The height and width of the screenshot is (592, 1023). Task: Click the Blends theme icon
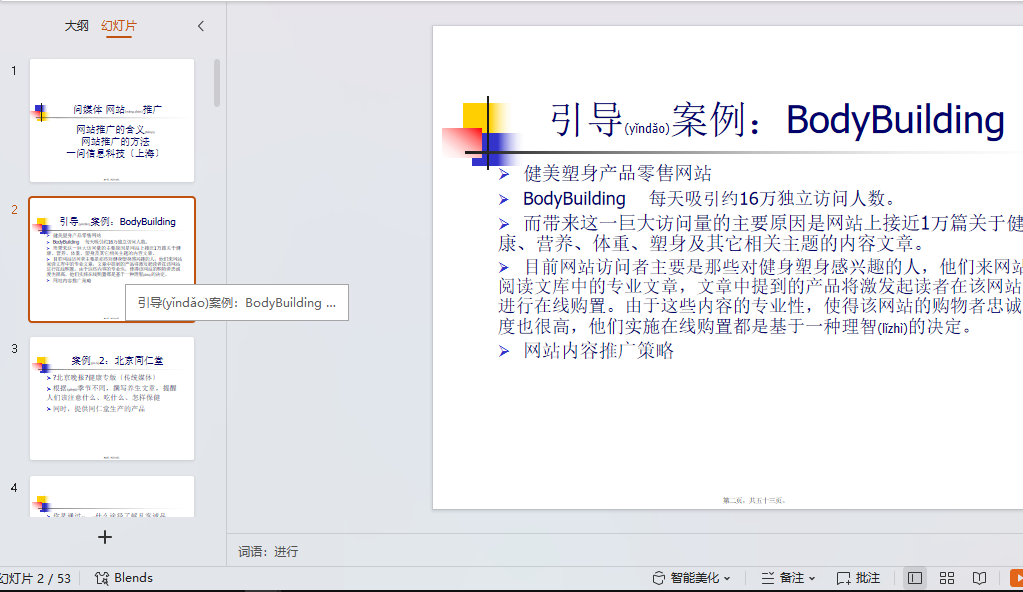coord(102,578)
